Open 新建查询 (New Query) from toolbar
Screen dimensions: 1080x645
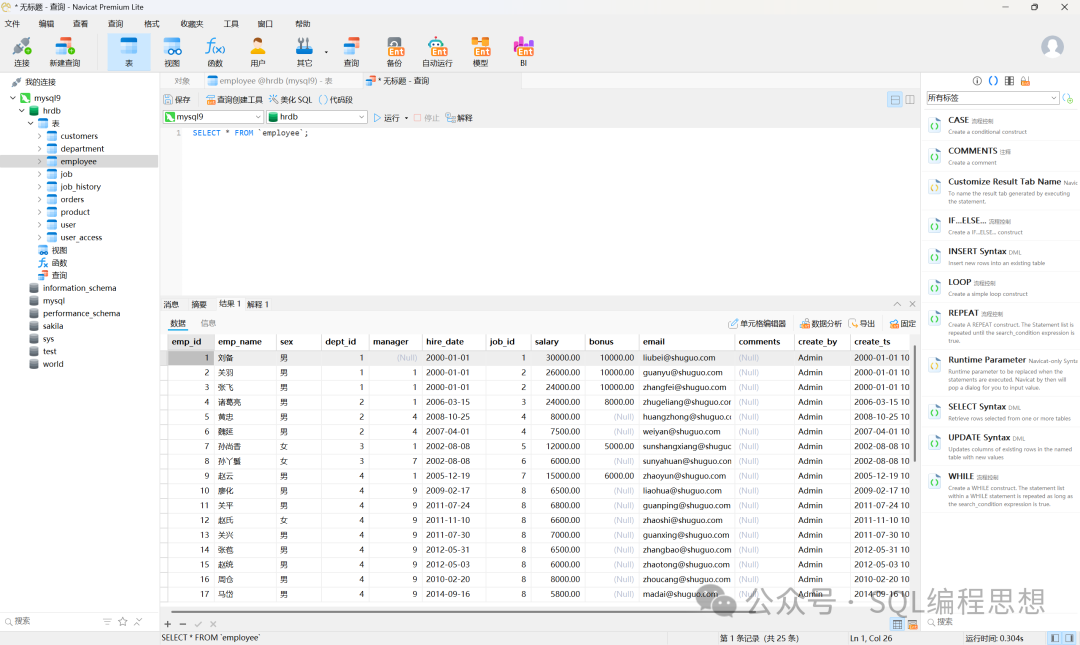click(64, 51)
